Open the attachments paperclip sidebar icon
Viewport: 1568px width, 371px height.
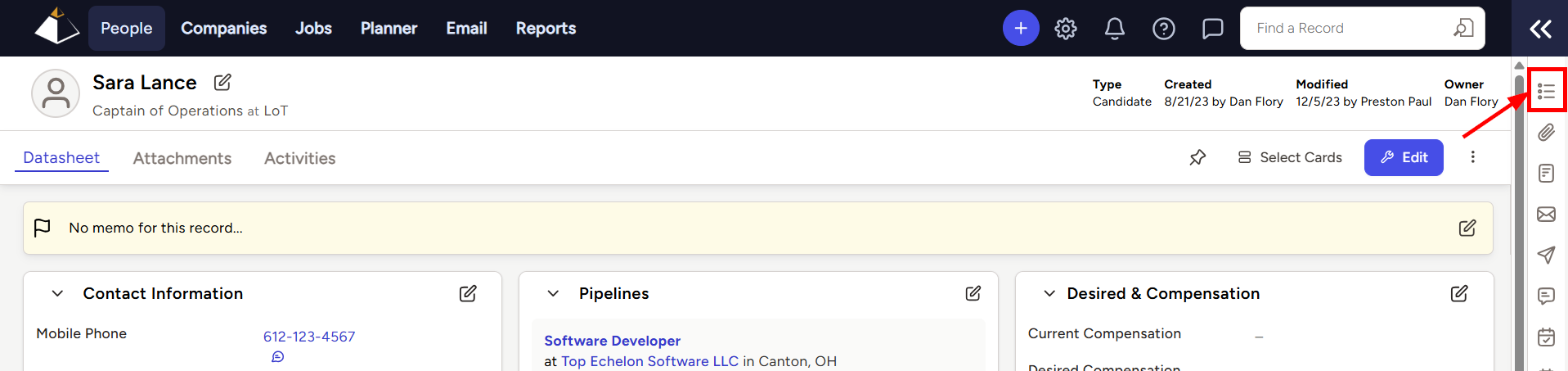pyautogui.click(x=1546, y=132)
